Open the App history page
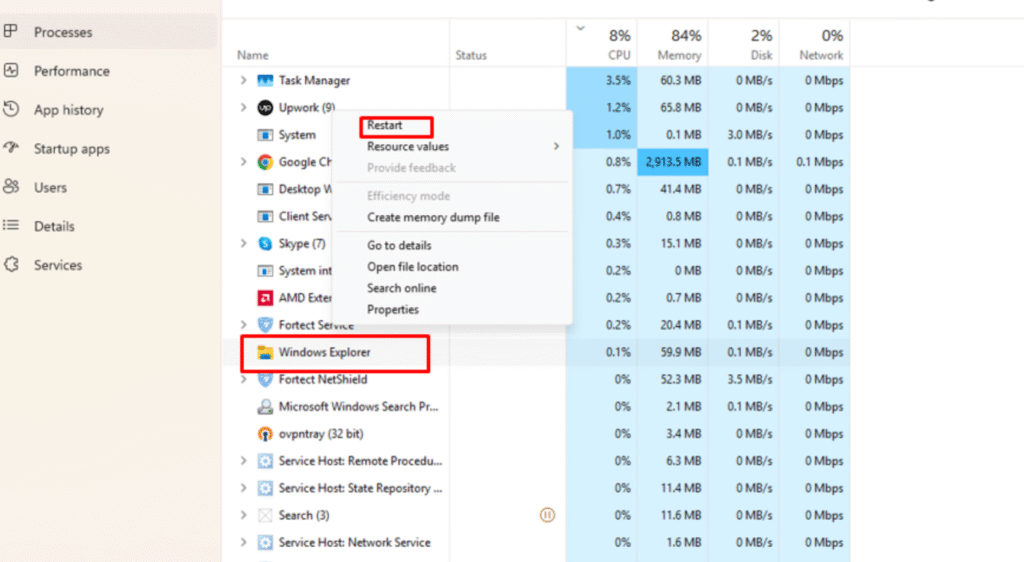Screen dimensions: 1024x562 (x=69, y=110)
